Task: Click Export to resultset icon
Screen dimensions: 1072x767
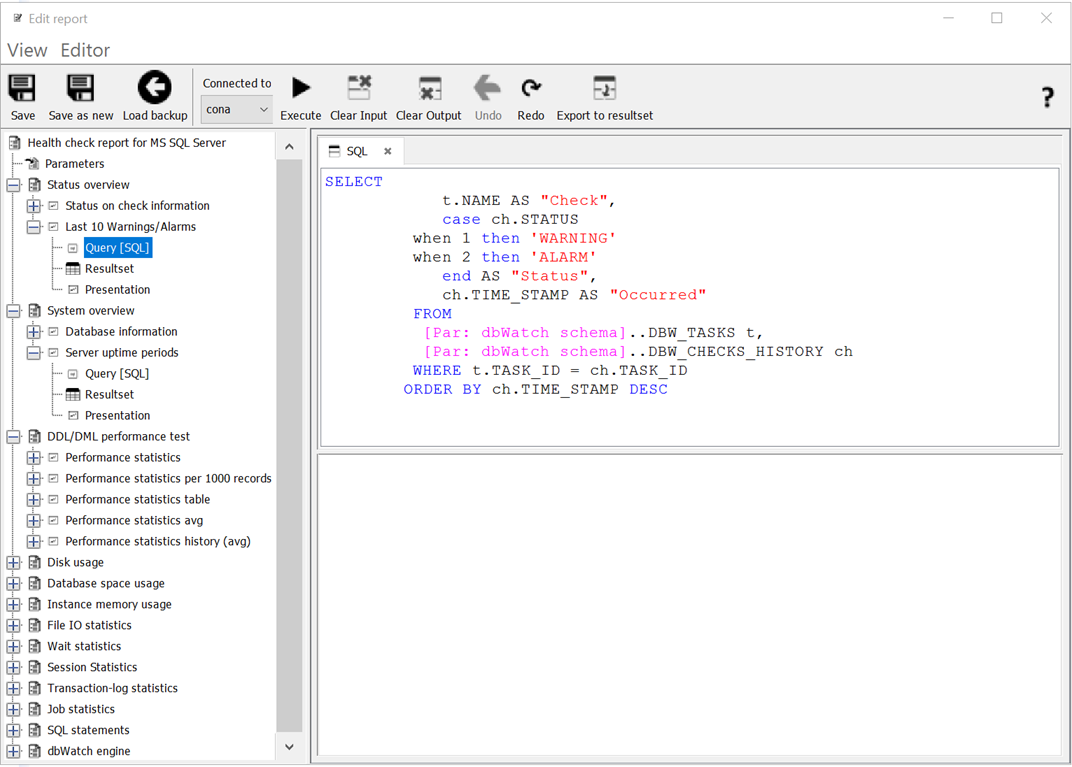Action: click(x=604, y=89)
